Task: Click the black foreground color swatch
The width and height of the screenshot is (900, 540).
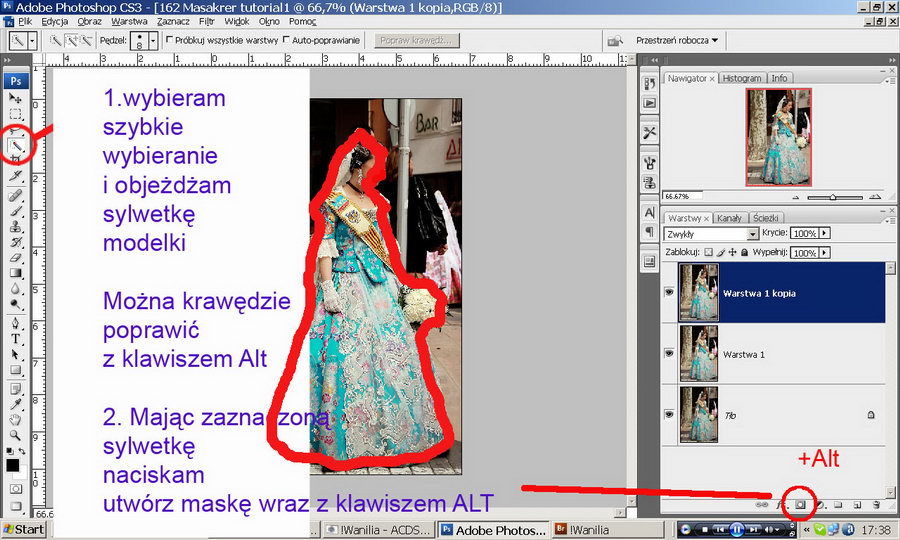Action: pyautogui.click(x=12, y=465)
